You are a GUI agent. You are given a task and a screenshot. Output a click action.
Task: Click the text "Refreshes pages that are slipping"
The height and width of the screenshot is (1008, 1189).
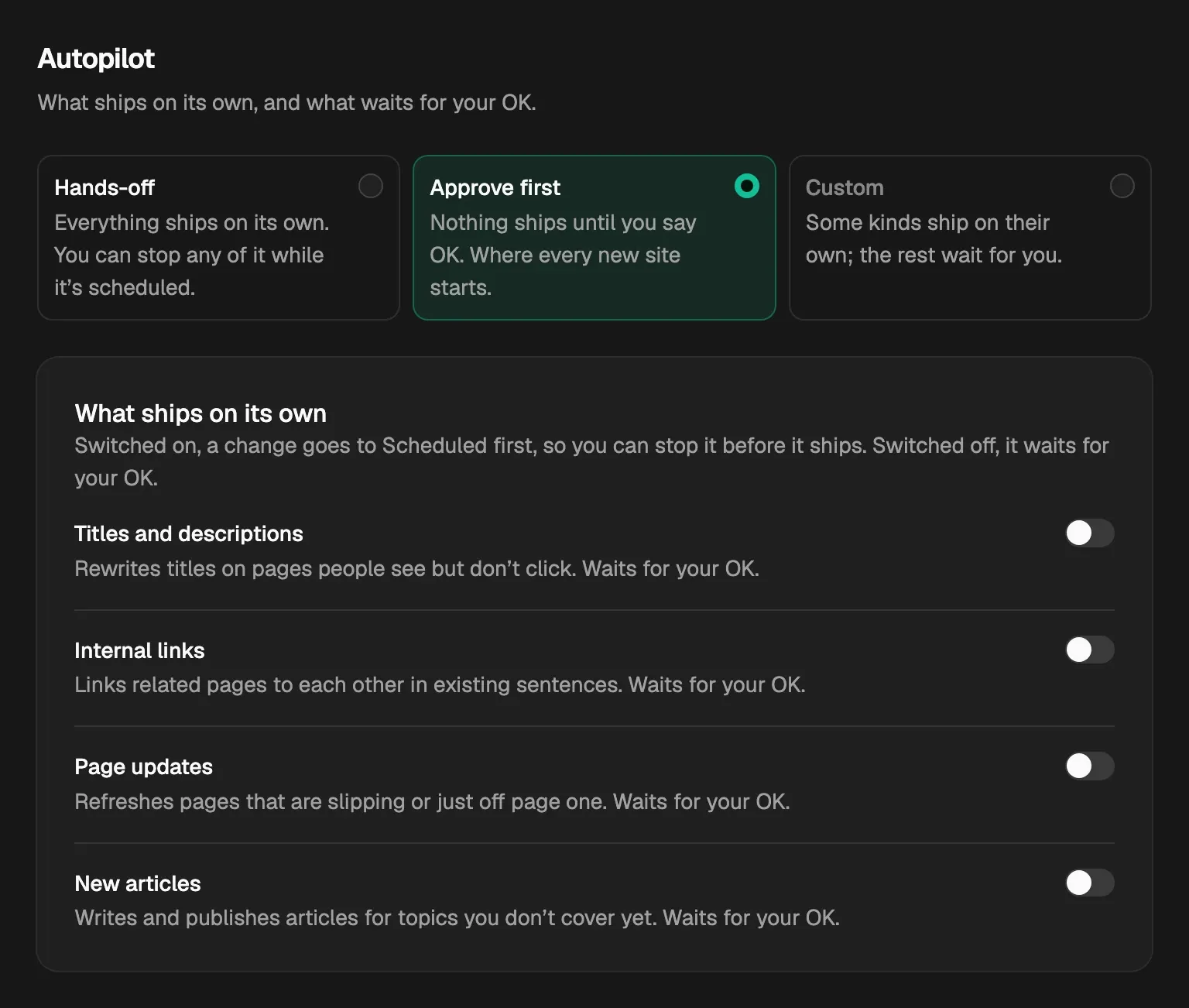point(240,801)
